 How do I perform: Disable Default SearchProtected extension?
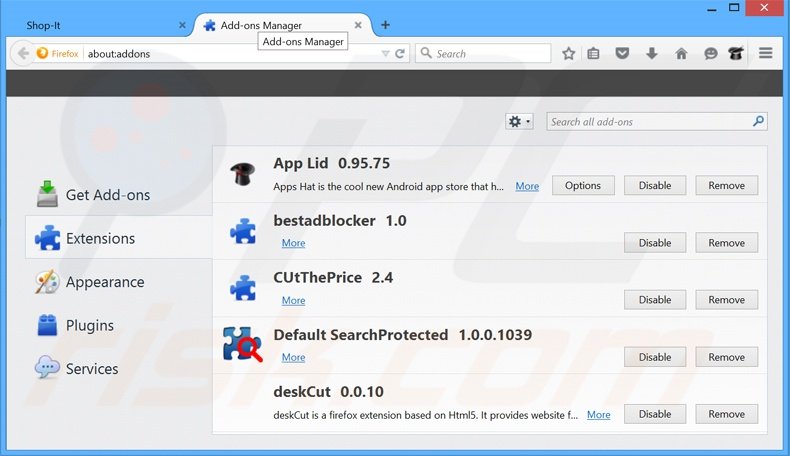pos(655,357)
